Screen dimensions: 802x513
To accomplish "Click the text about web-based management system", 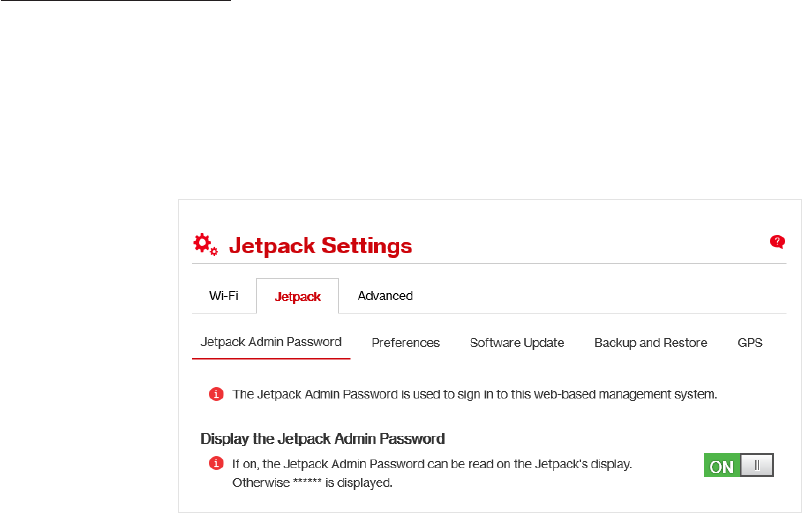I will pyautogui.click(x=475, y=394).
